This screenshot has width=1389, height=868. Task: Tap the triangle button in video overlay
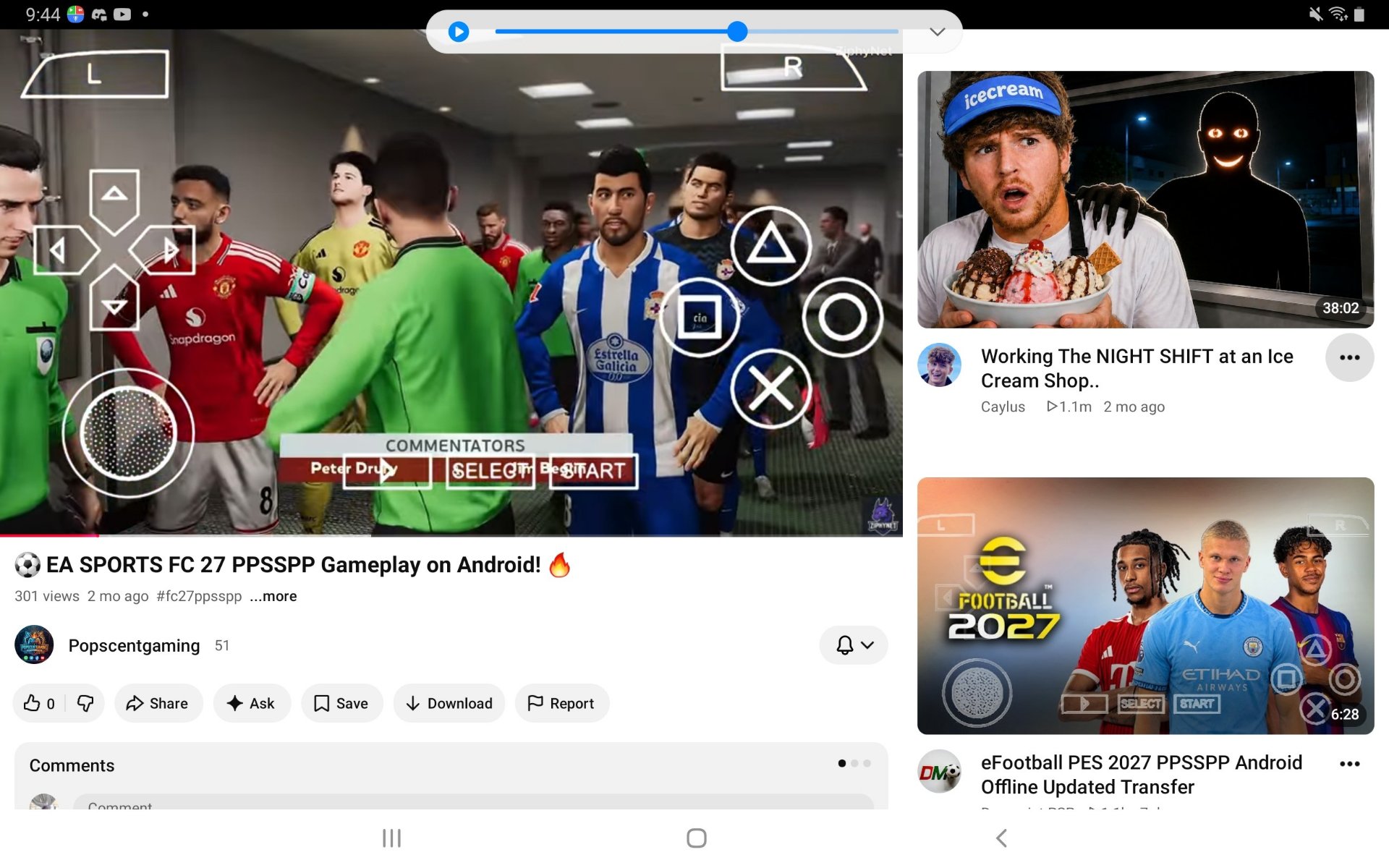click(x=770, y=246)
